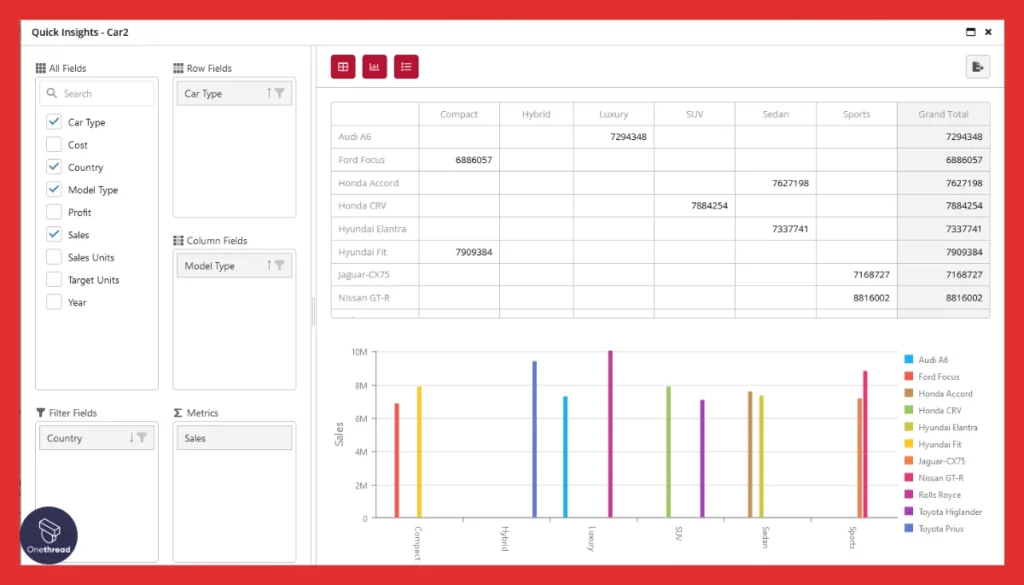
Task: Focus the fields Search box
Action: (x=97, y=93)
